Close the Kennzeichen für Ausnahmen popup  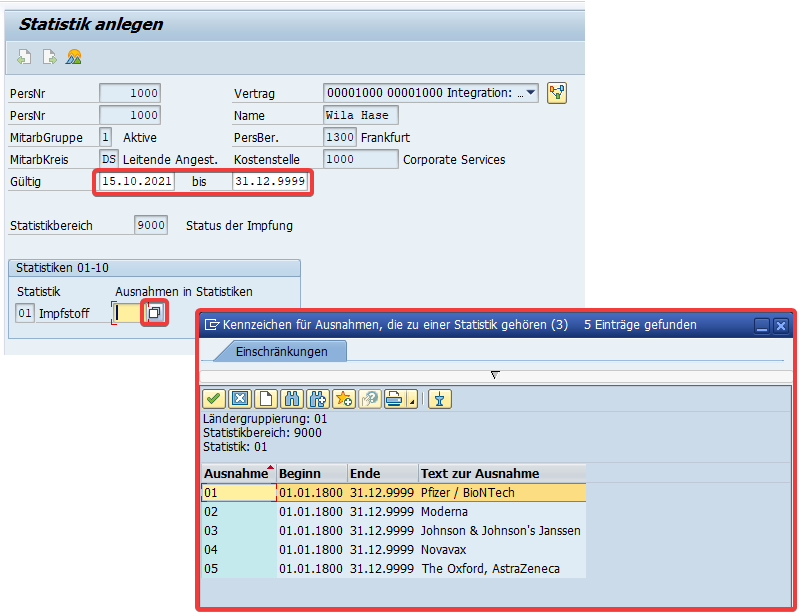(780, 326)
